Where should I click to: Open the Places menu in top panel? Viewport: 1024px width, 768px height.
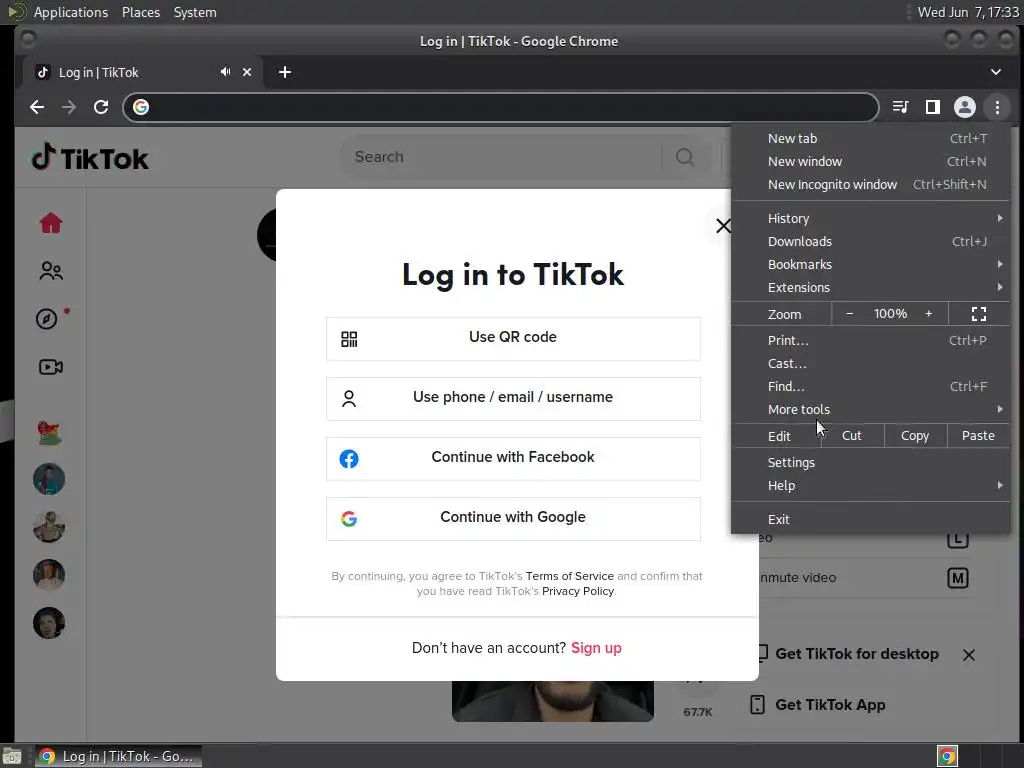[140, 12]
